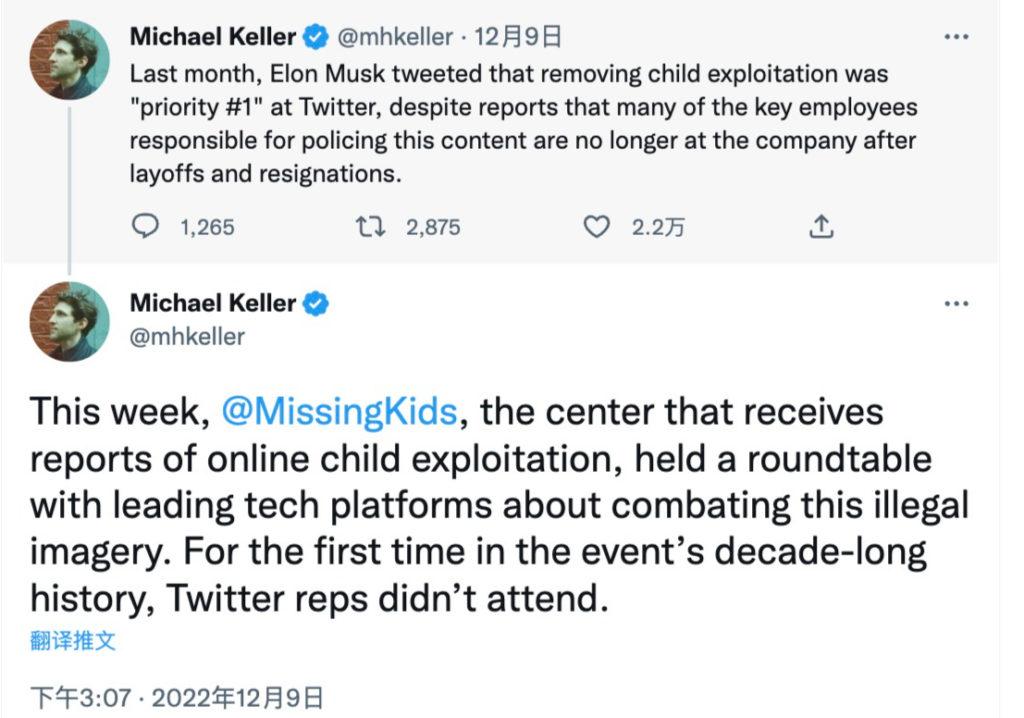Retweet the first tweet using the retweet icon

coord(373,227)
